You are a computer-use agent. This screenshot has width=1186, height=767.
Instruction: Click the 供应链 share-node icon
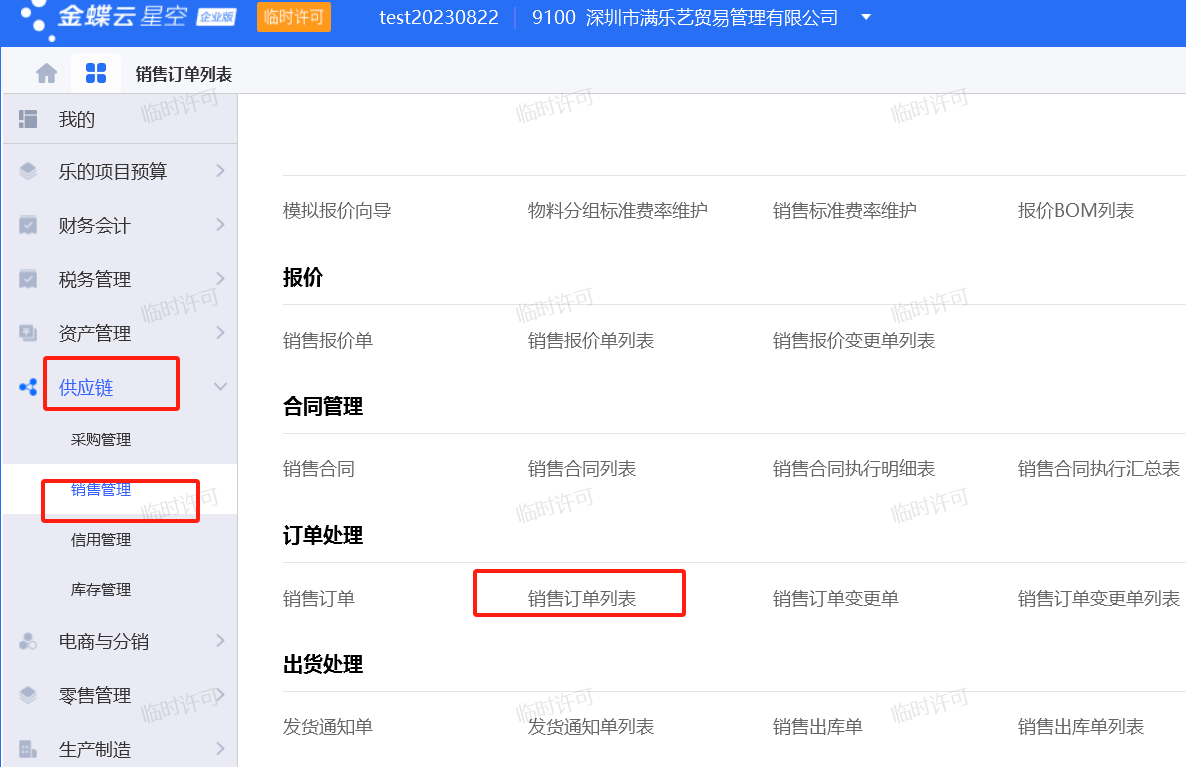(x=28, y=387)
